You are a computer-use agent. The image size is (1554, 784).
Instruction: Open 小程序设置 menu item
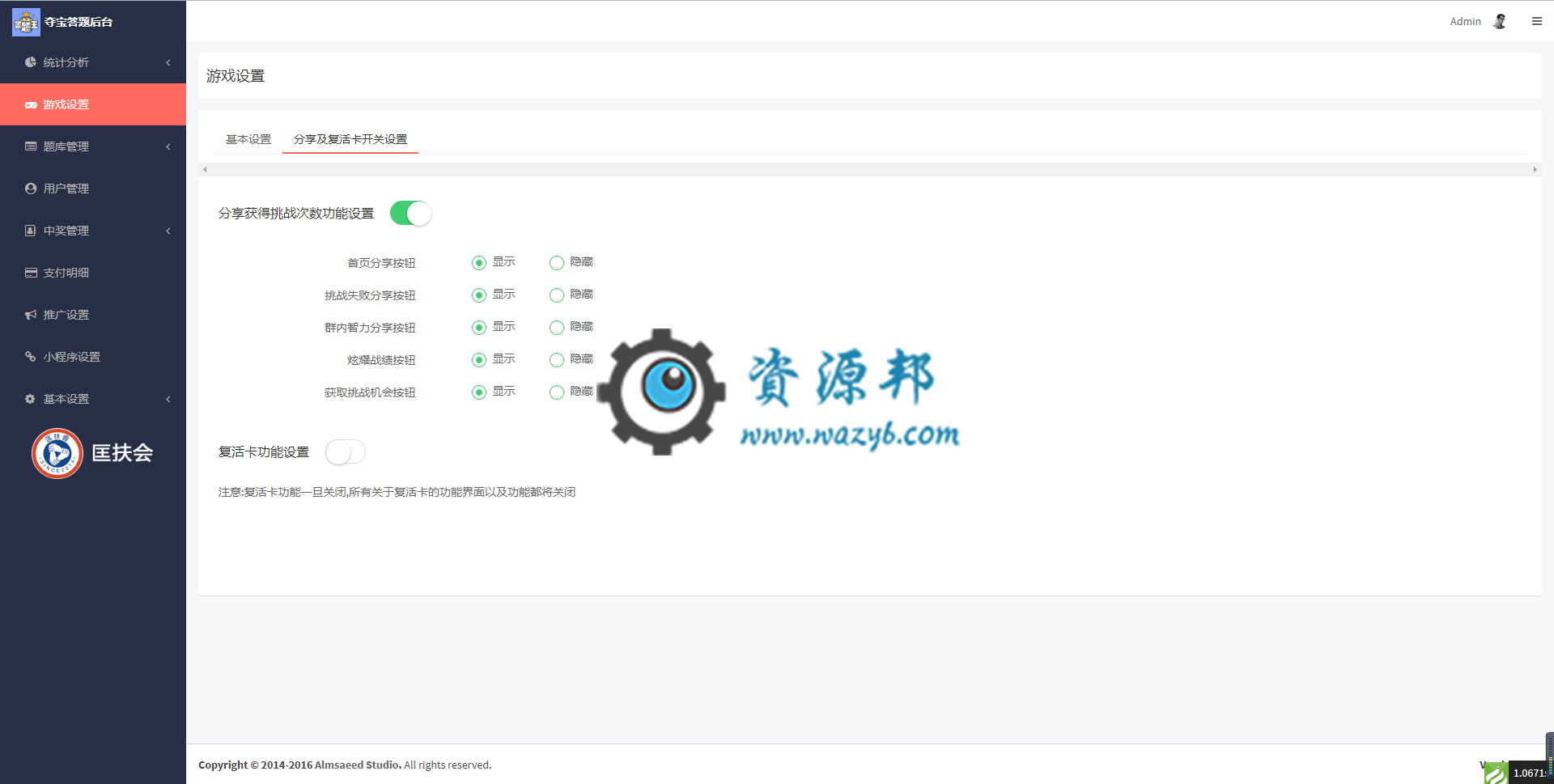93,357
